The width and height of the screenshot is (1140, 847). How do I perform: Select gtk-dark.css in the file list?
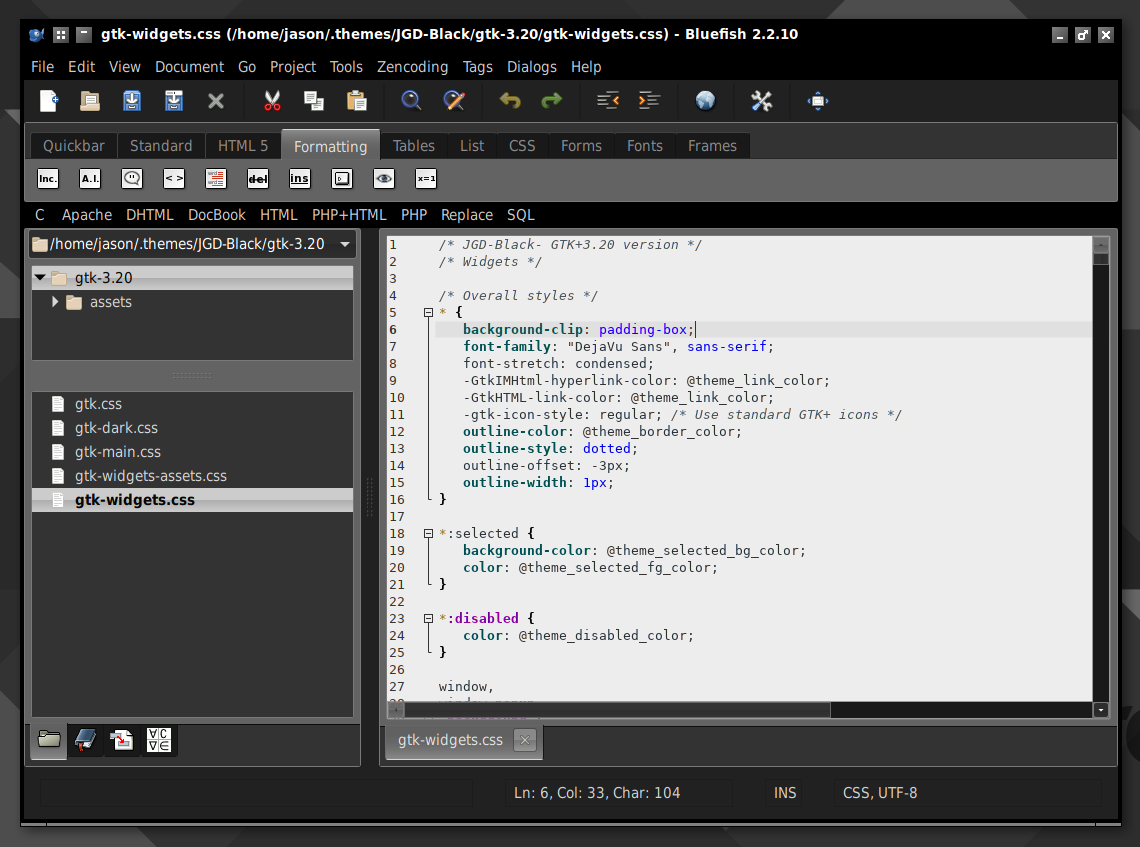pos(193,428)
